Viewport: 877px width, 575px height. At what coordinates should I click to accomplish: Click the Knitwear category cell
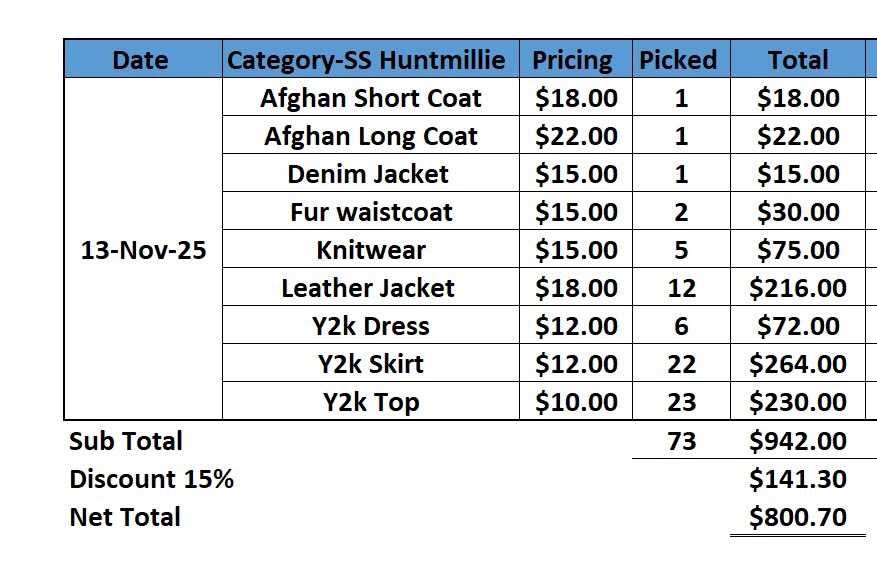pyautogui.click(x=370, y=250)
